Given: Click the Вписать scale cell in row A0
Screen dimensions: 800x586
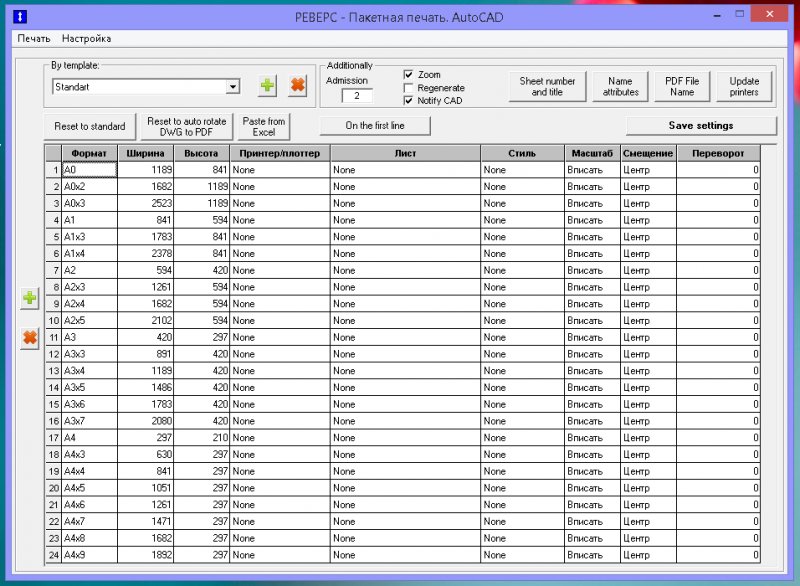Looking at the screenshot, I should (x=592, y=170).
